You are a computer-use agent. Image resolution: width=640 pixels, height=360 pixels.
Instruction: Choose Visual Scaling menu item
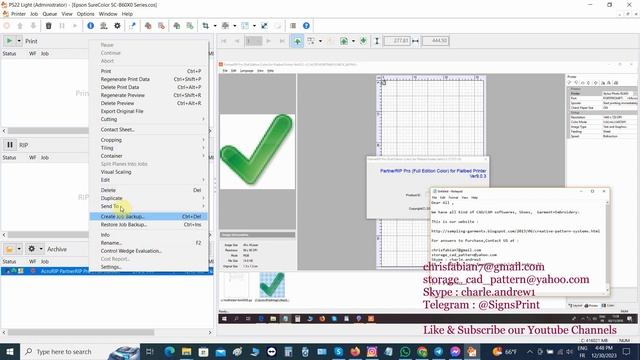(x=148, y=172)
